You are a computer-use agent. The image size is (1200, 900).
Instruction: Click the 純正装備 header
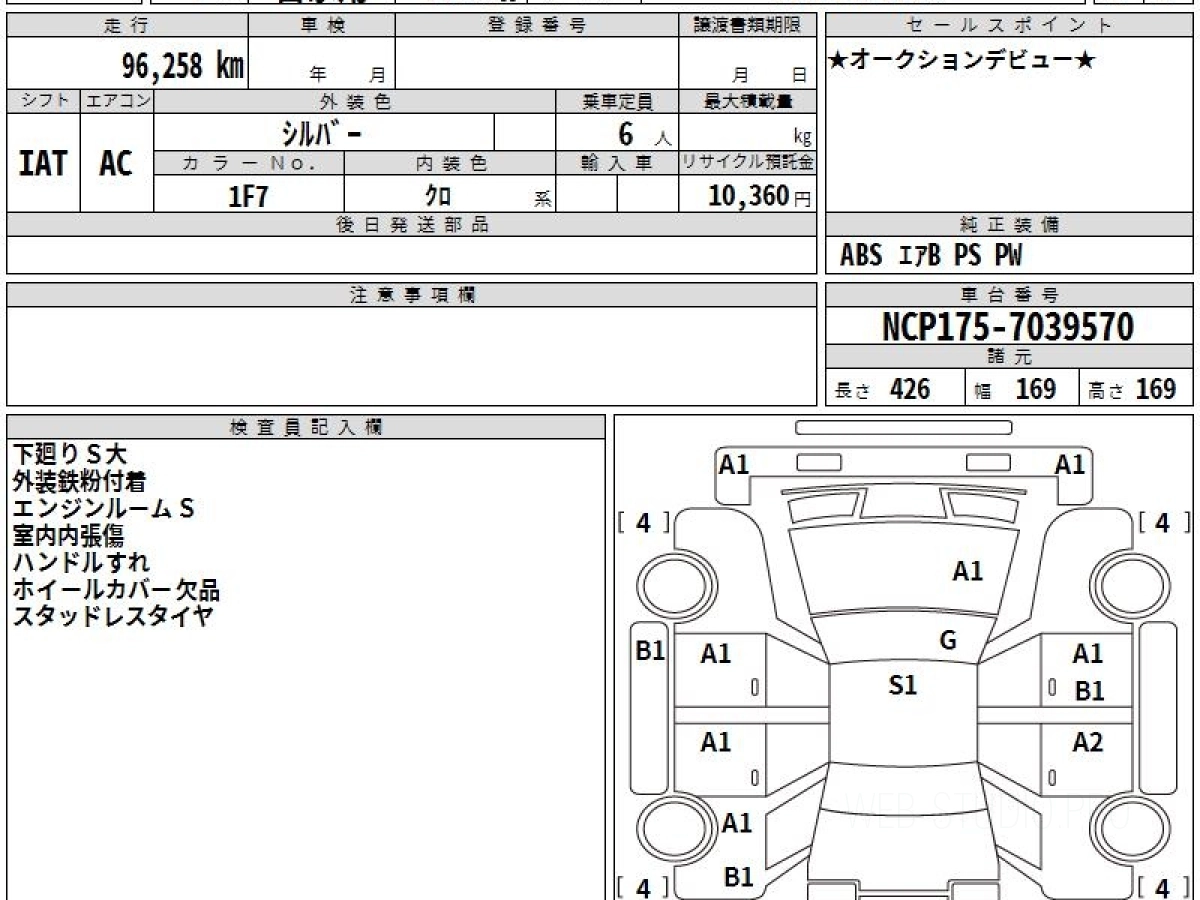(1009, 225)
